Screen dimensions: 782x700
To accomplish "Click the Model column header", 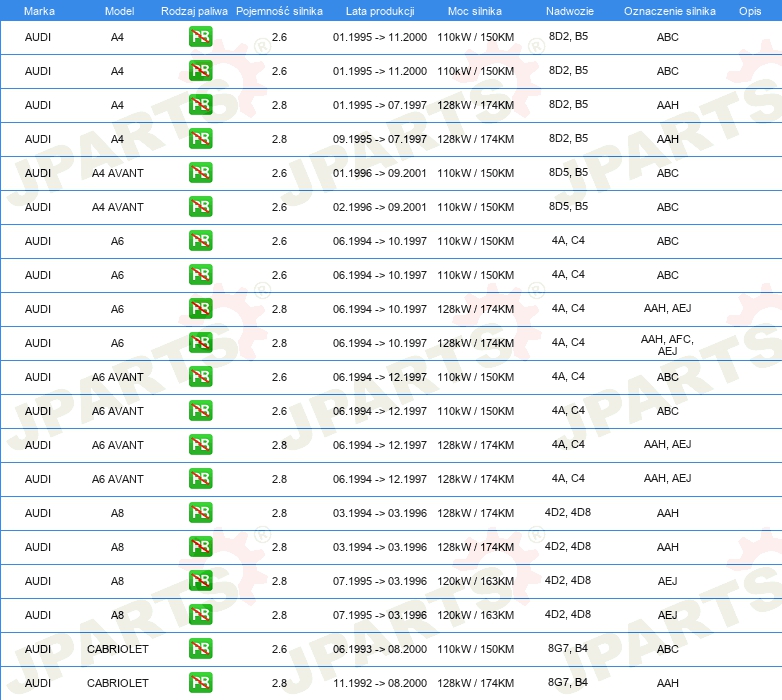I will coord(119,11).
